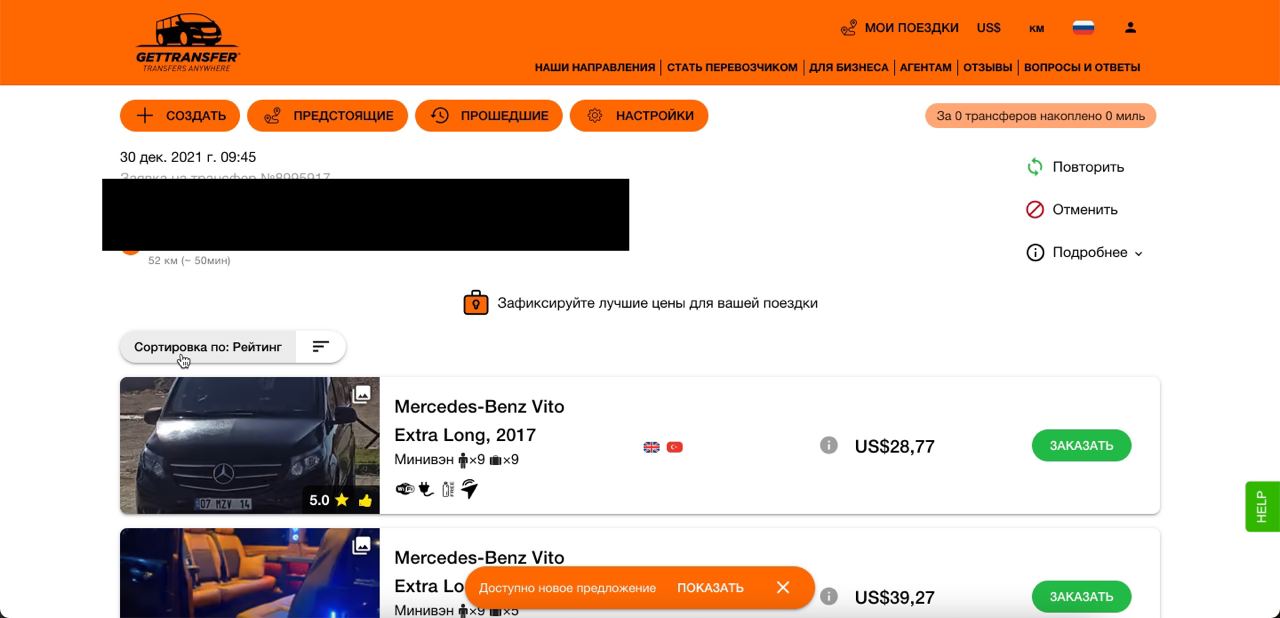Viewport: 1280px width, 618px height.
Task: Switch distance units with км
Action: (1036, 28)
